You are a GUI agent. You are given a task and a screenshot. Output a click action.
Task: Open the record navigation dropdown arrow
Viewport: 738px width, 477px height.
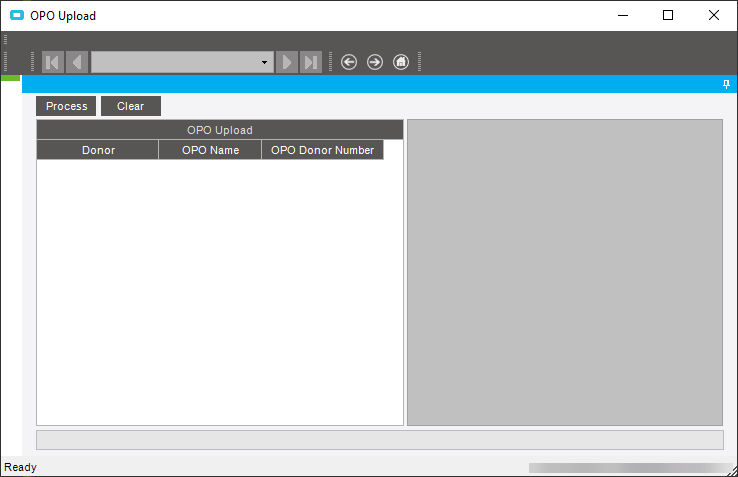pyautogui.click(x=265, y=62)
